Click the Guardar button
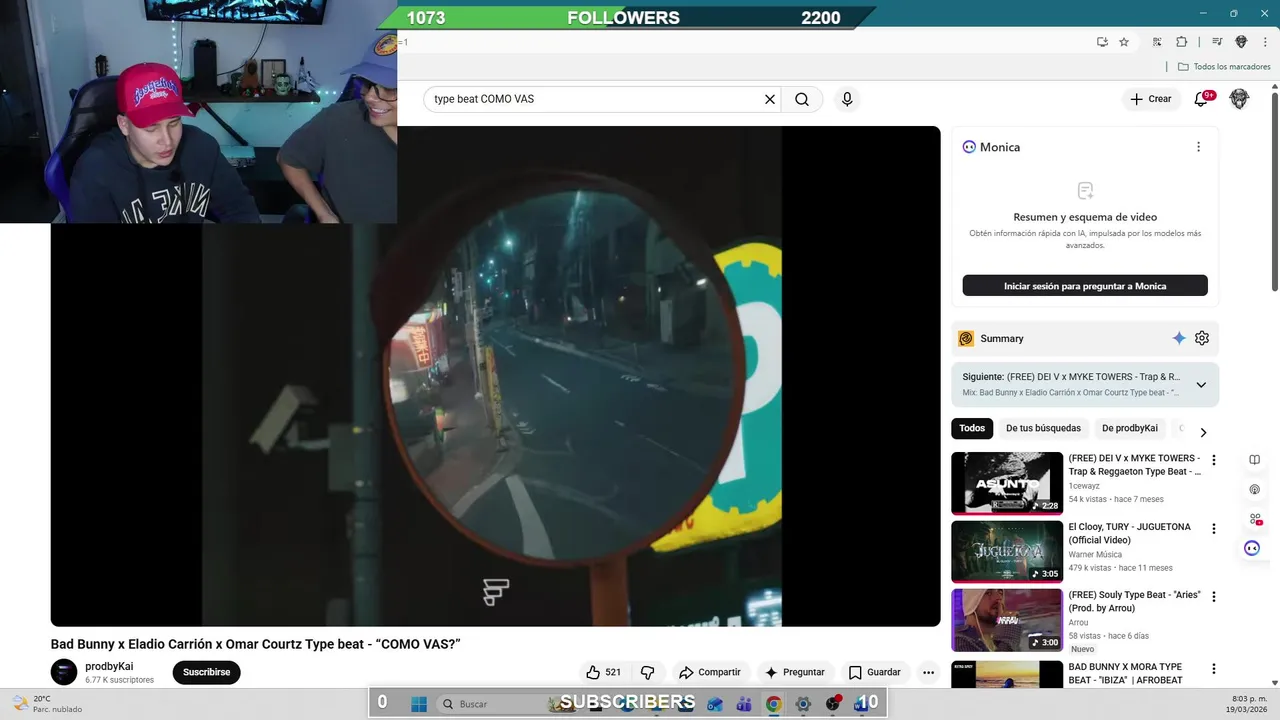 (x=874, y=672)
